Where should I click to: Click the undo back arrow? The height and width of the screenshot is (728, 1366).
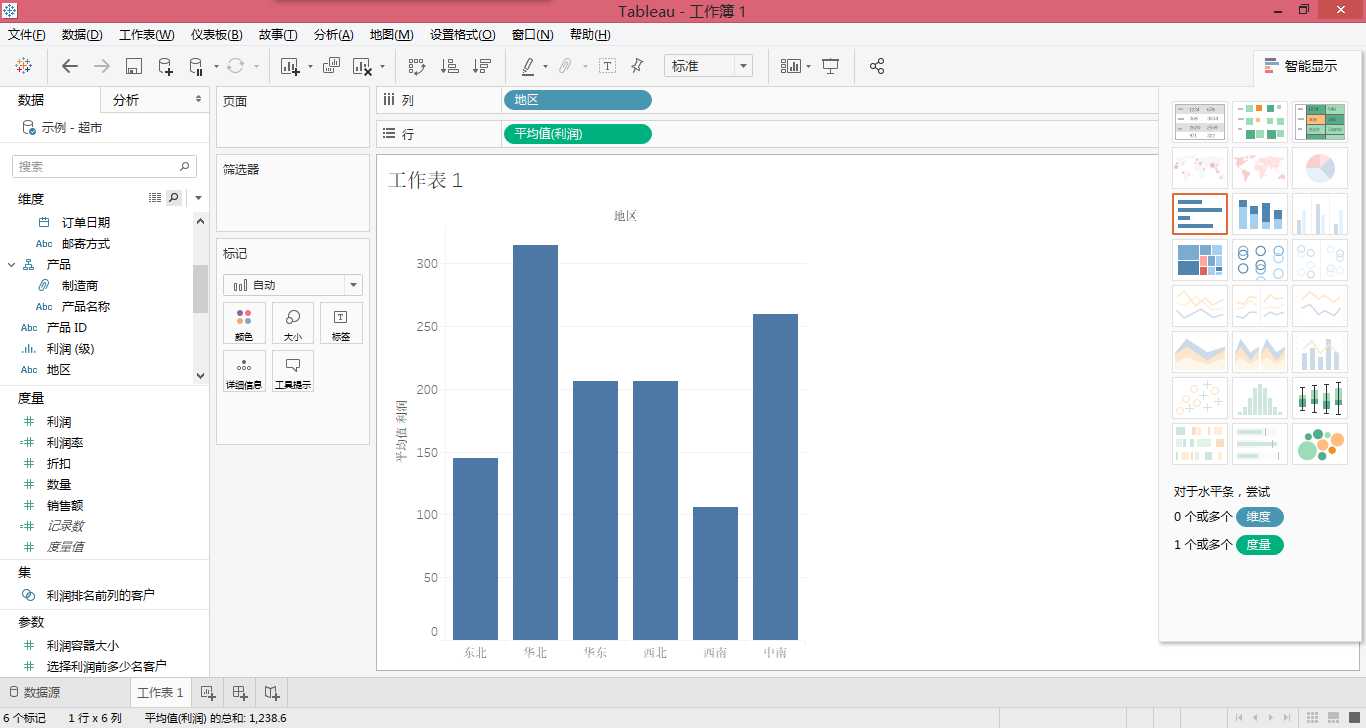69,66
